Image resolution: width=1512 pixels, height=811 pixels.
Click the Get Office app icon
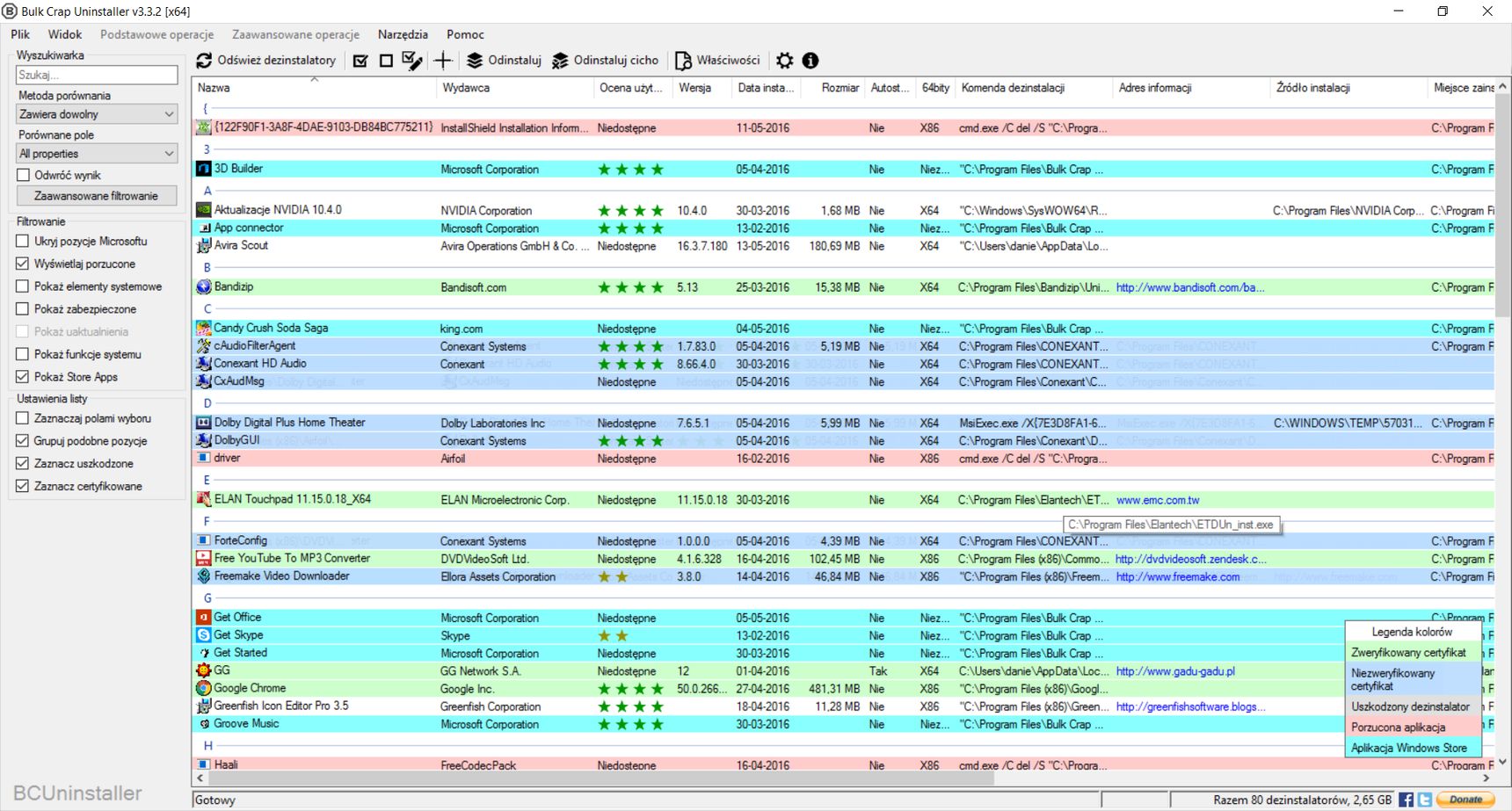tap(204, 618)
